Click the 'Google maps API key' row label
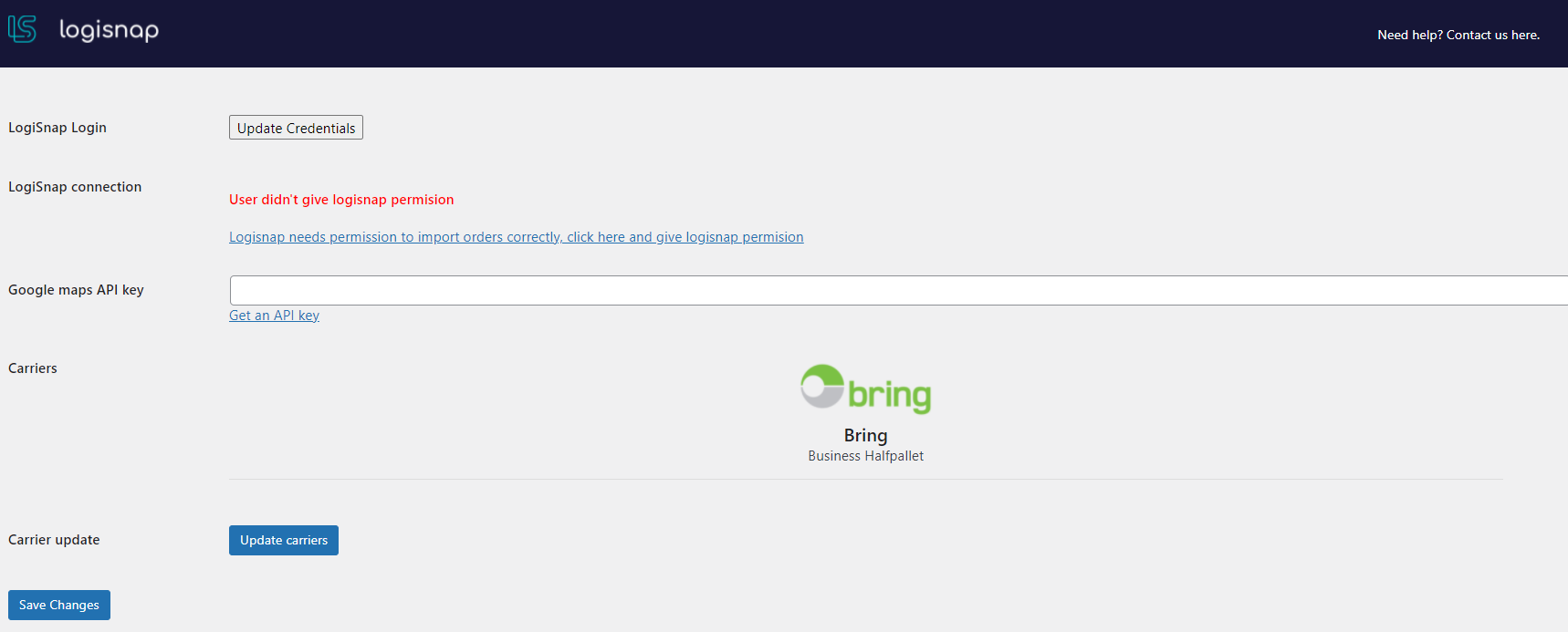 (76, 290)
